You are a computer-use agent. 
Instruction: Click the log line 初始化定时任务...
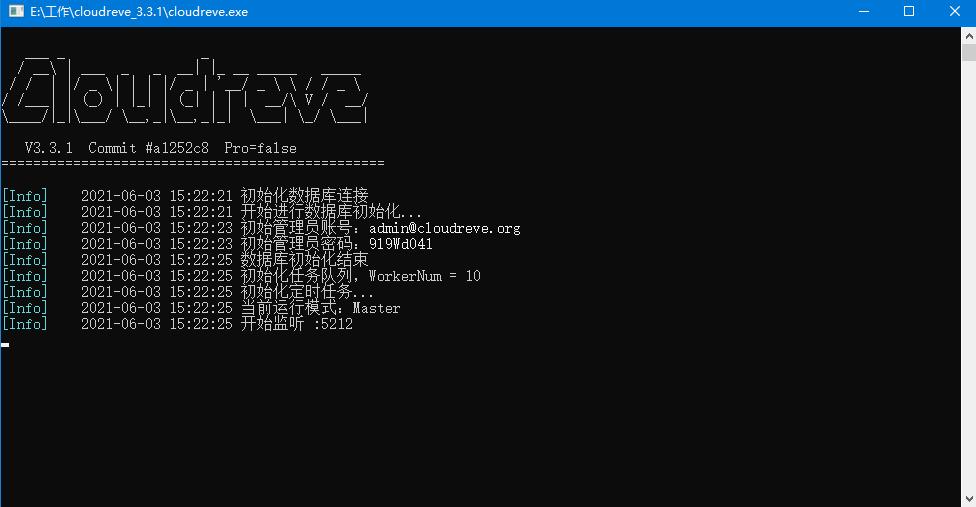tap(306, 292)
